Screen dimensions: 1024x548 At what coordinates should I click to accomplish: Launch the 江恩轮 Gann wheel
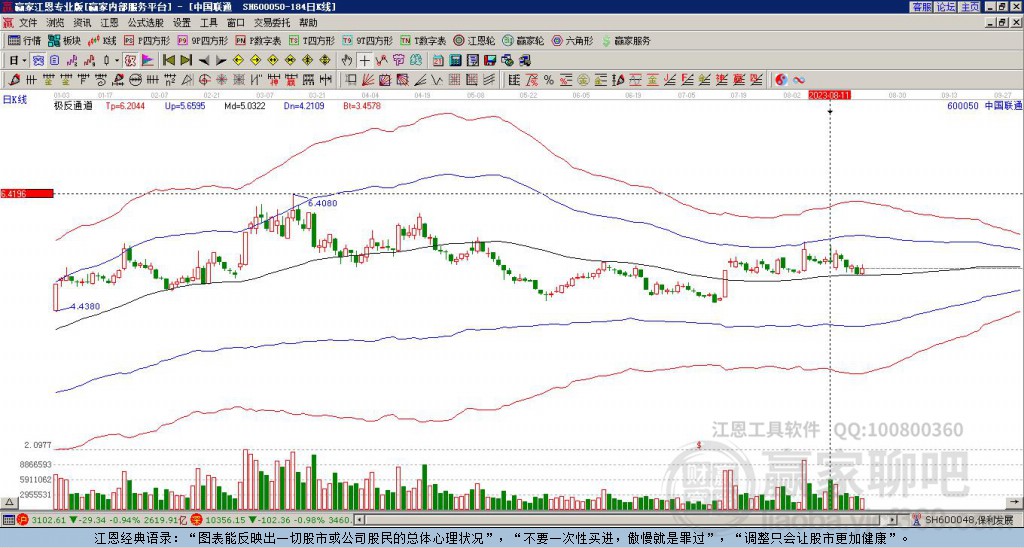[x=475, y=40]
